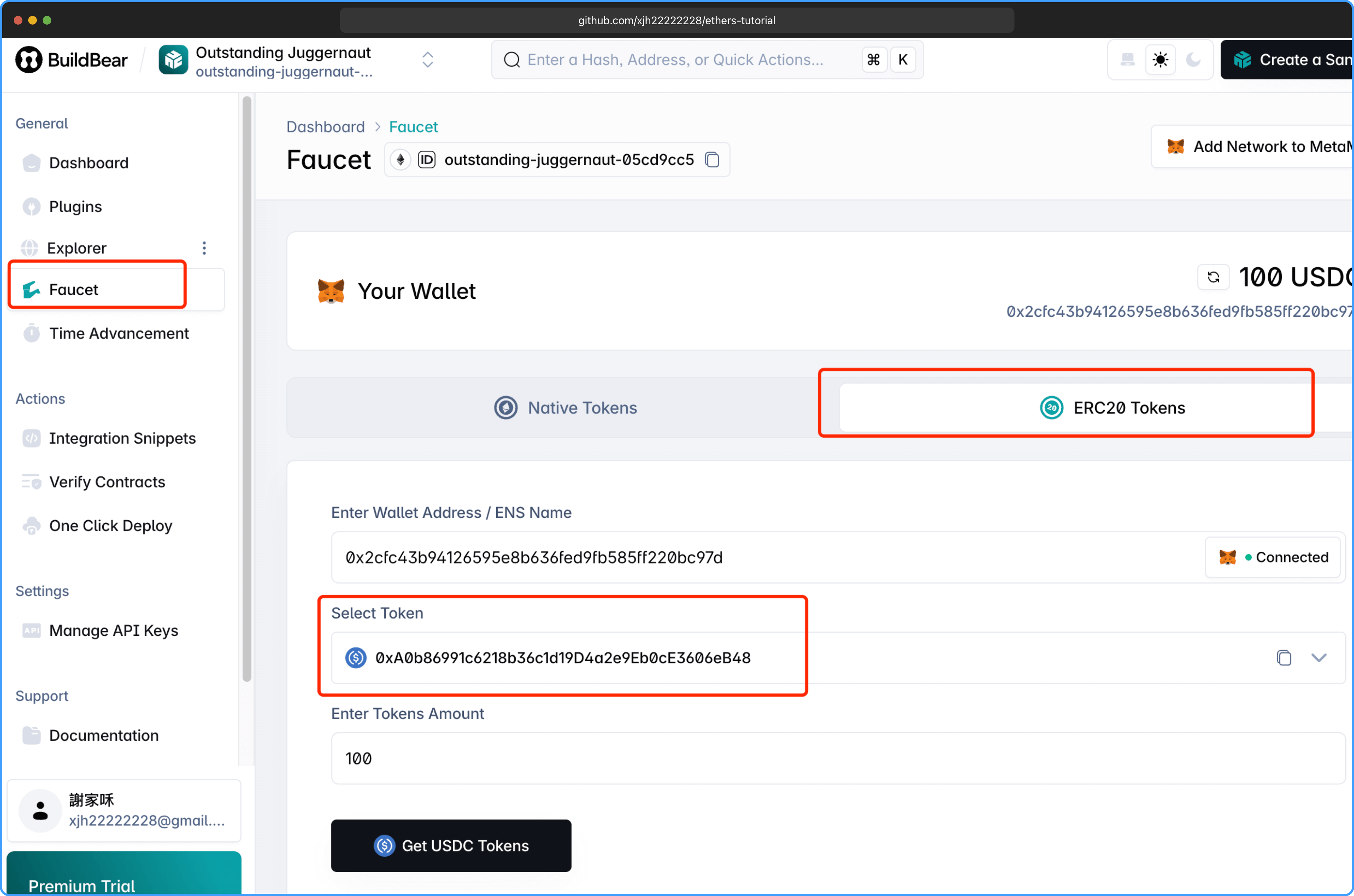Viewport: 1354px width, 896px height.
Task: Click the Ethereum chain icon
Action: pos(400,159)
